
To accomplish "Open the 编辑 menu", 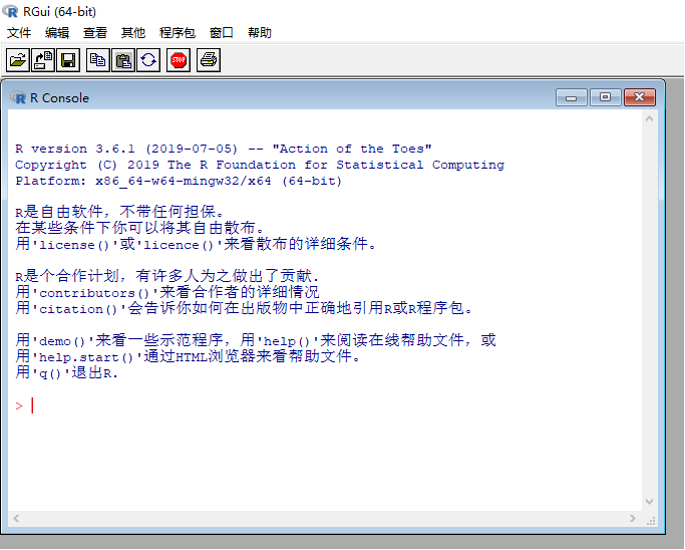I will click(57, 33).
